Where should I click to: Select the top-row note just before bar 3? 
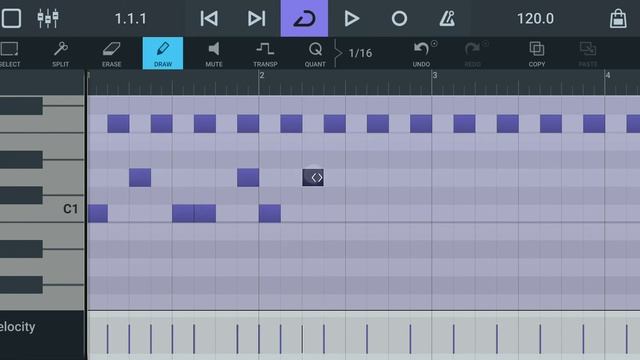421,124
